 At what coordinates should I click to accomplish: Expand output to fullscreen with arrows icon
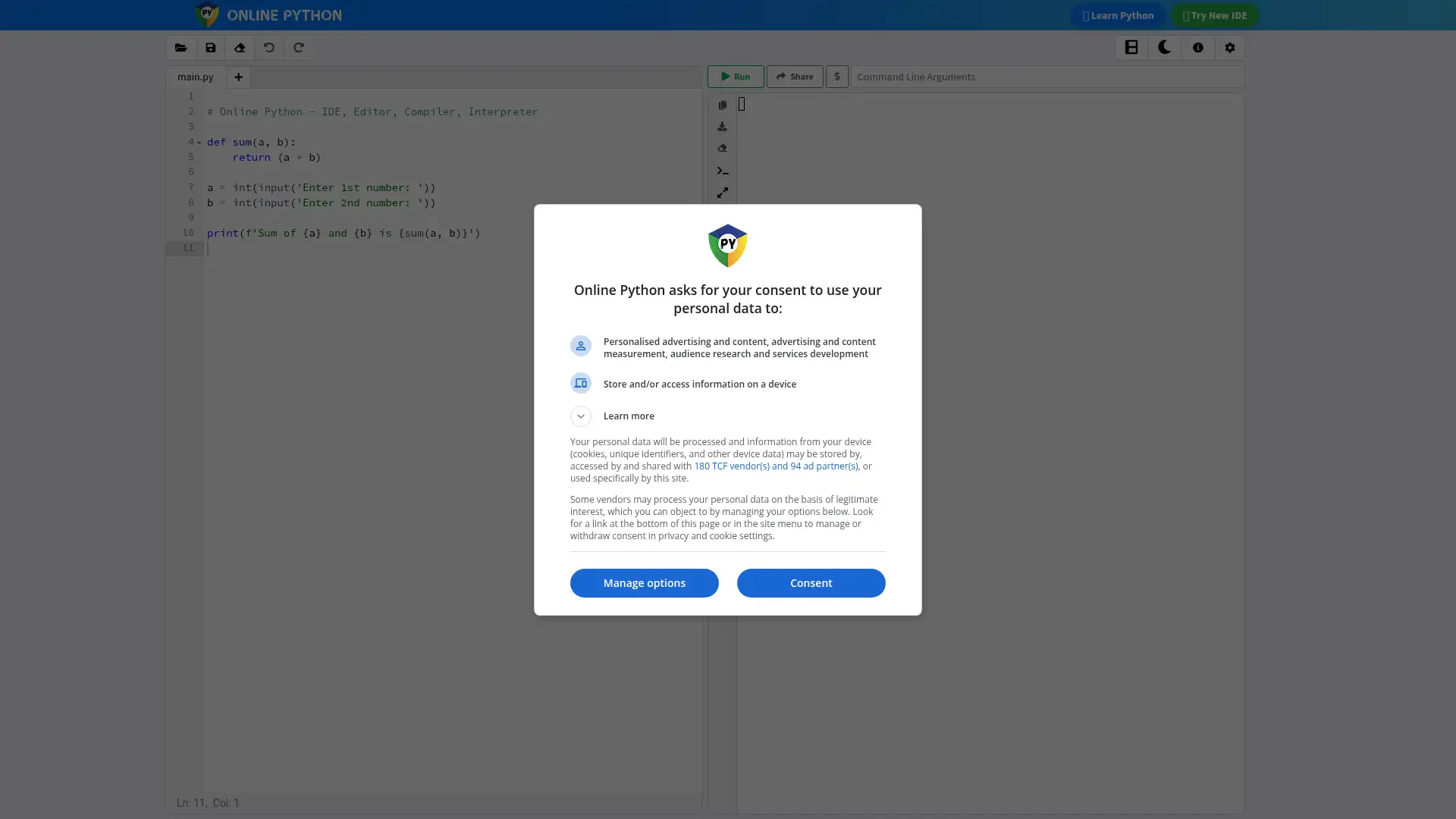click(x=723, y=193)
